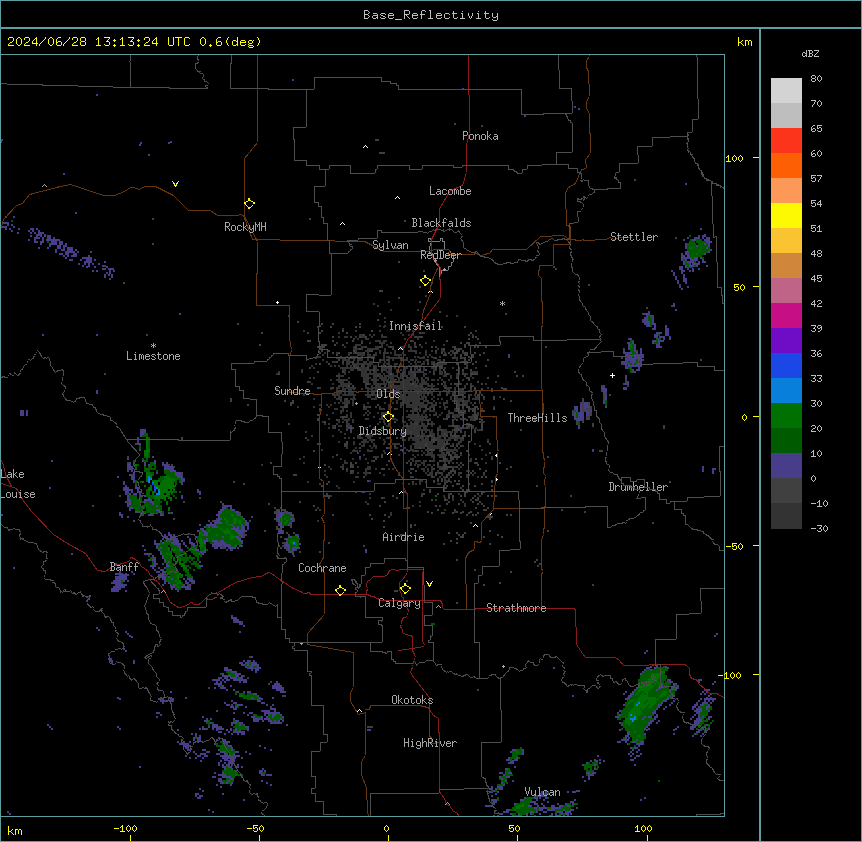
Task: Click the yellow diamond marker below Cochrane
Action: pyautogui.click(x=340, y=590)
